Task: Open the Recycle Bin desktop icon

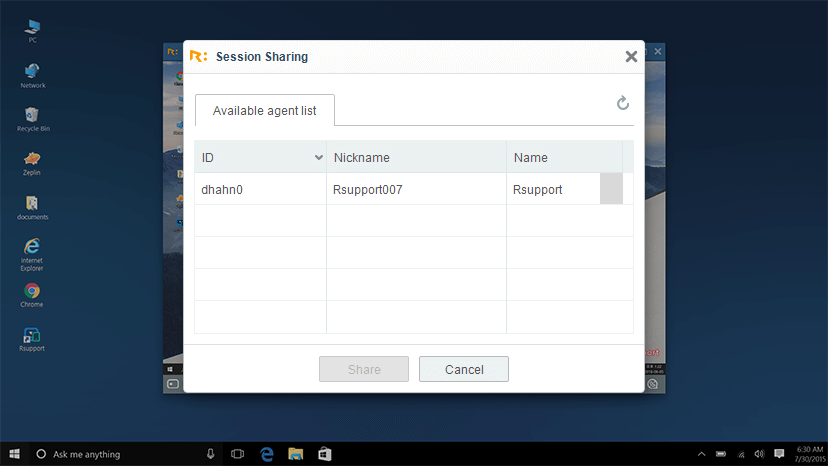Action: click(33, 119)
